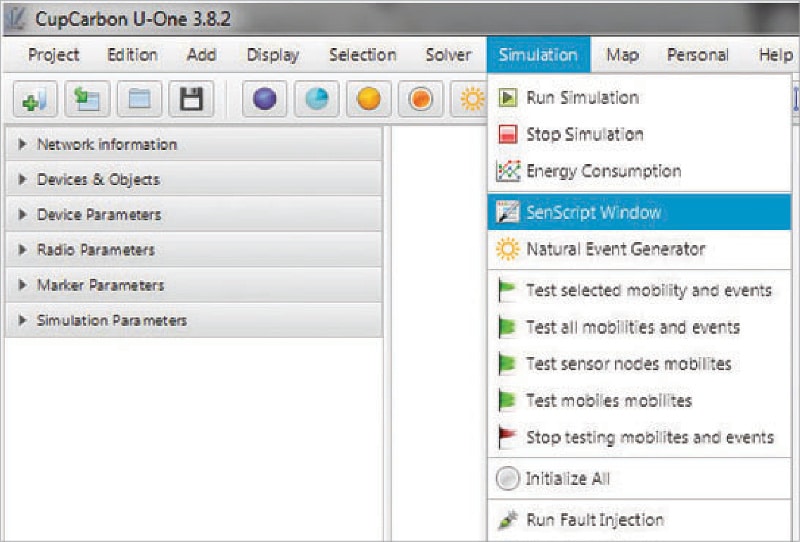Select Test selected mobility and events
Viewport: 800px width, 542px height.
click(639, 290)
